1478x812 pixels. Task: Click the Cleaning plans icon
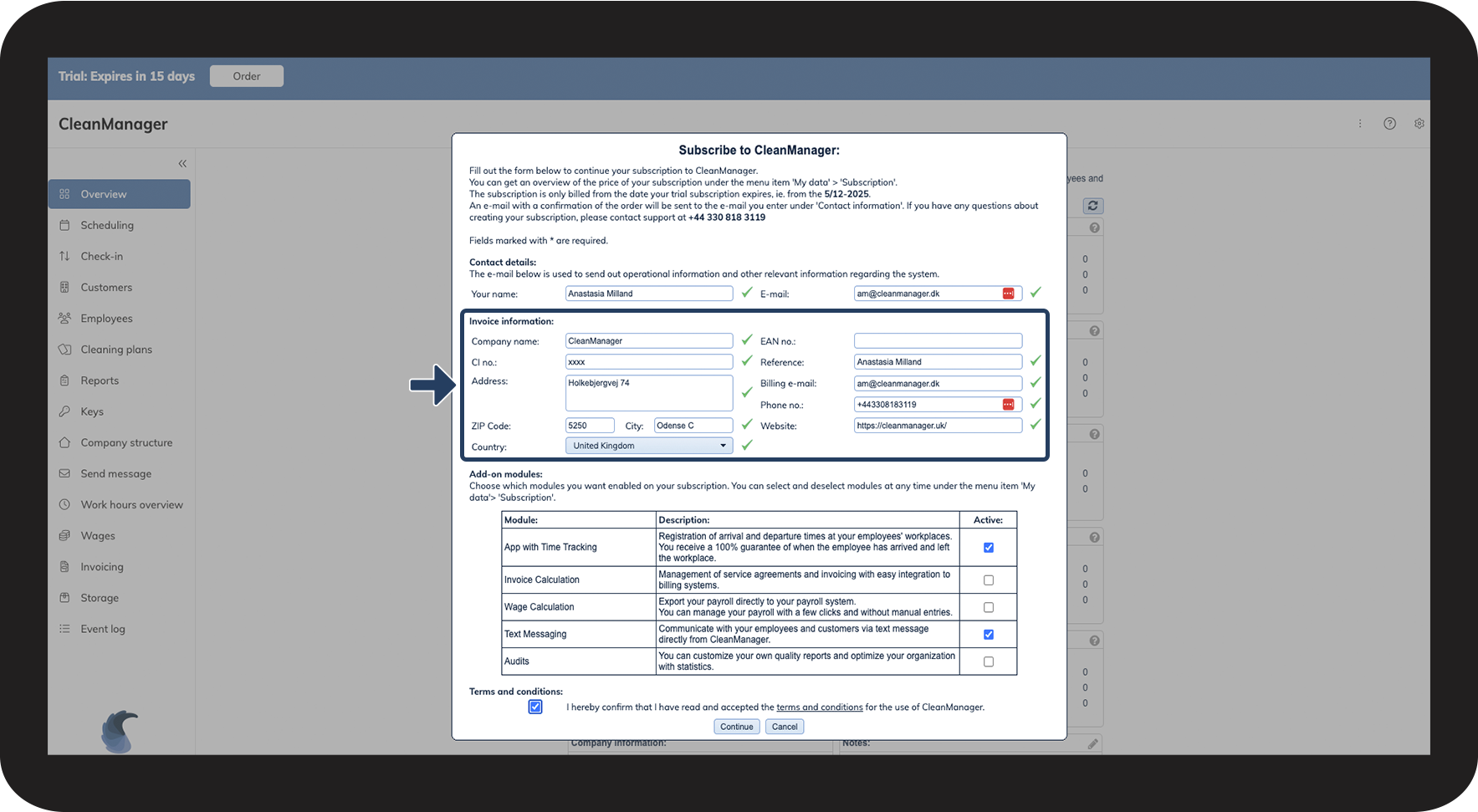[x=64, y=350]
